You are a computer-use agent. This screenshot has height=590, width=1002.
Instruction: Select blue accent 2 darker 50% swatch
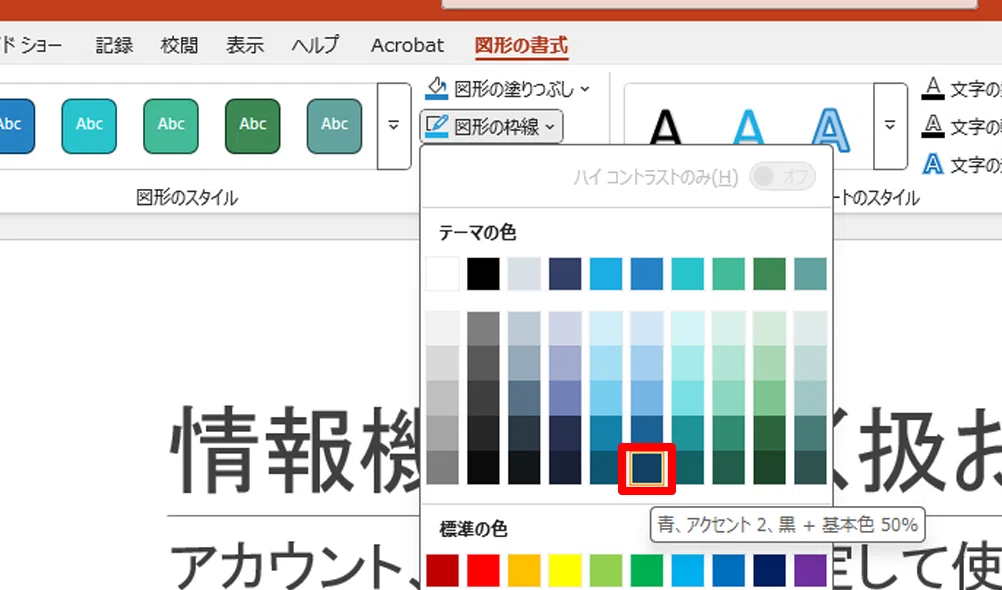(x=647, y=469)
